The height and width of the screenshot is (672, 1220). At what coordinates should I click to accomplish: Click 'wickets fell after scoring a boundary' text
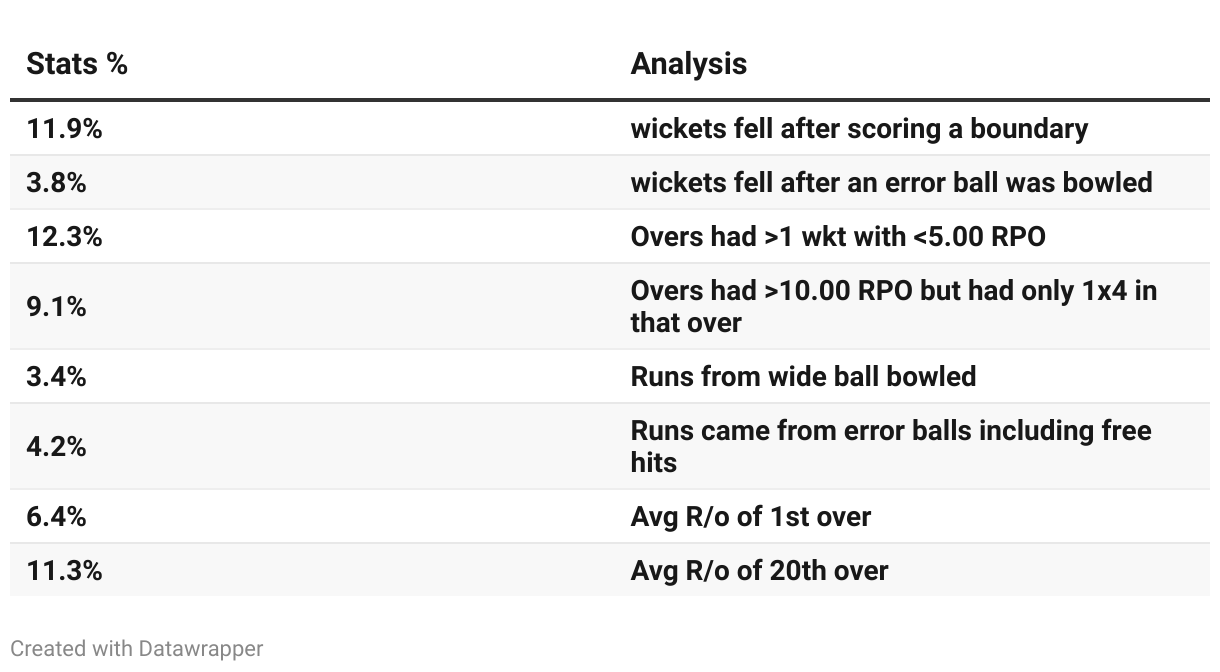(859, 129)
